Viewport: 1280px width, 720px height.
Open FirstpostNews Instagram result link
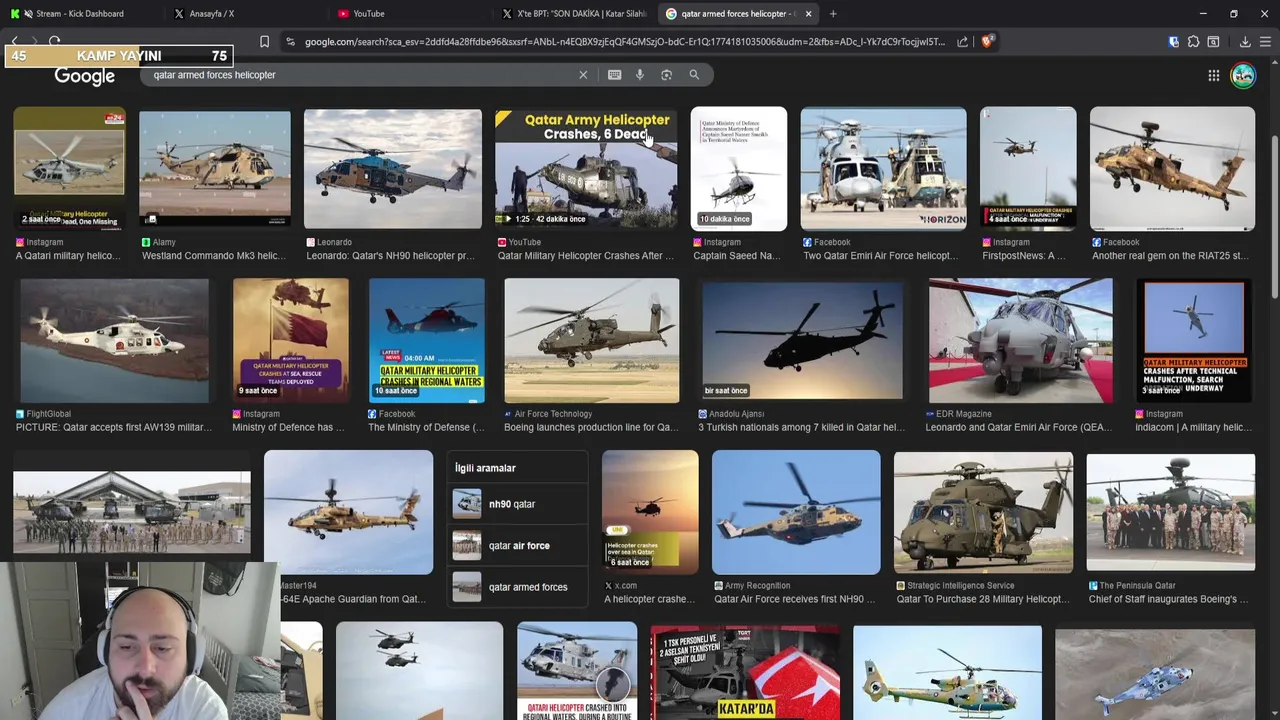pos(1025,256)
